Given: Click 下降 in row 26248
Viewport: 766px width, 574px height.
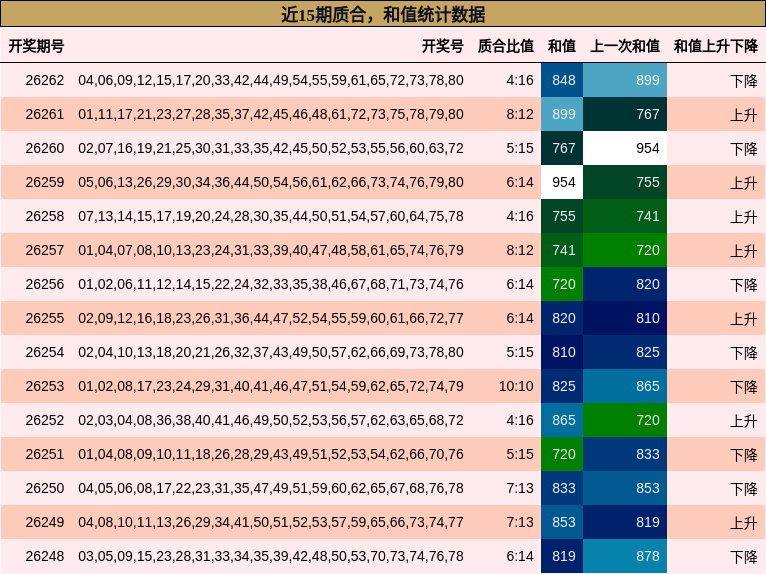Looking at the screenshot, I should click(744, 556).
